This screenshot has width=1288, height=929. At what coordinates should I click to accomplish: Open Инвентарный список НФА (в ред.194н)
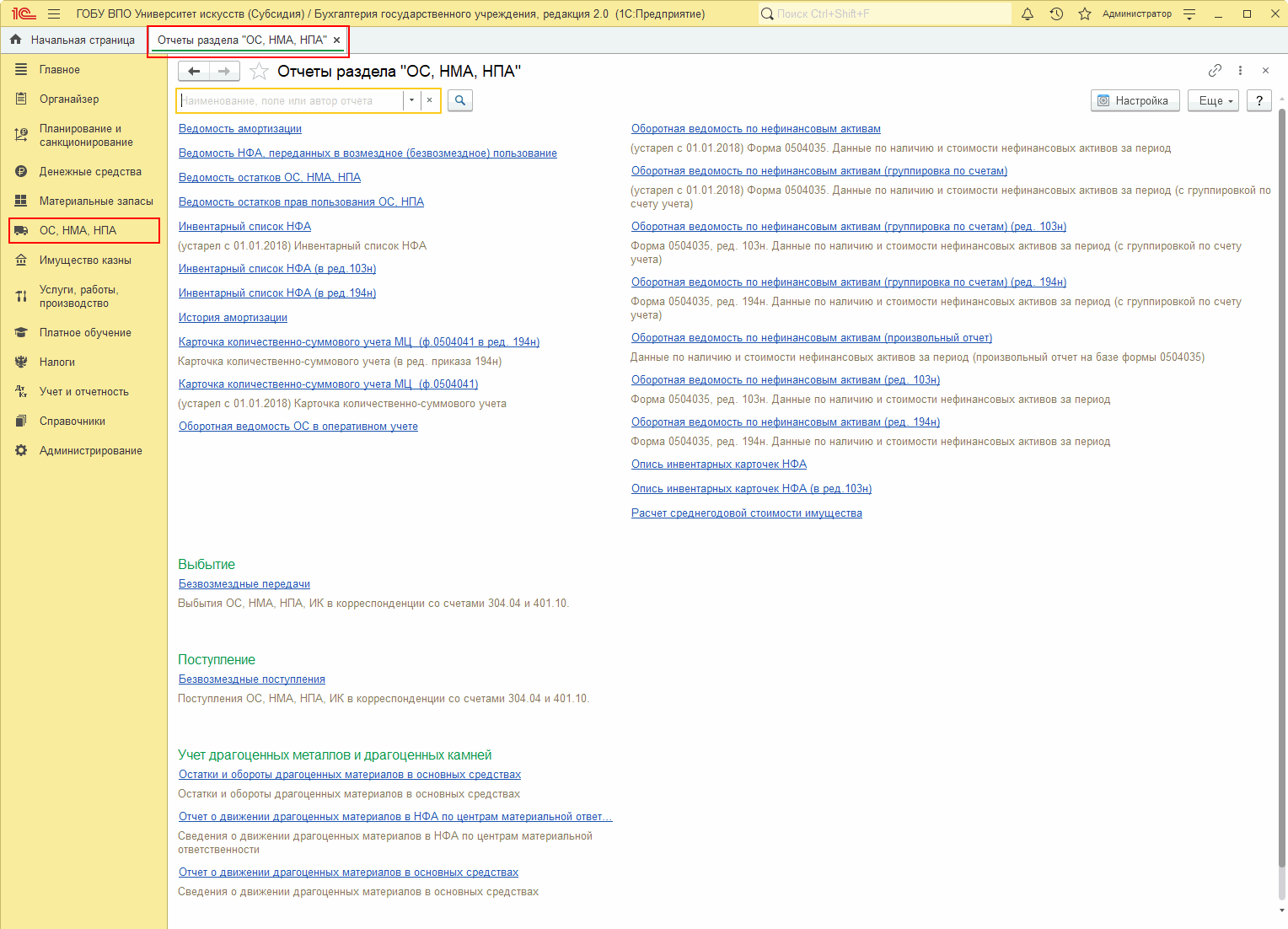point(277,293)
